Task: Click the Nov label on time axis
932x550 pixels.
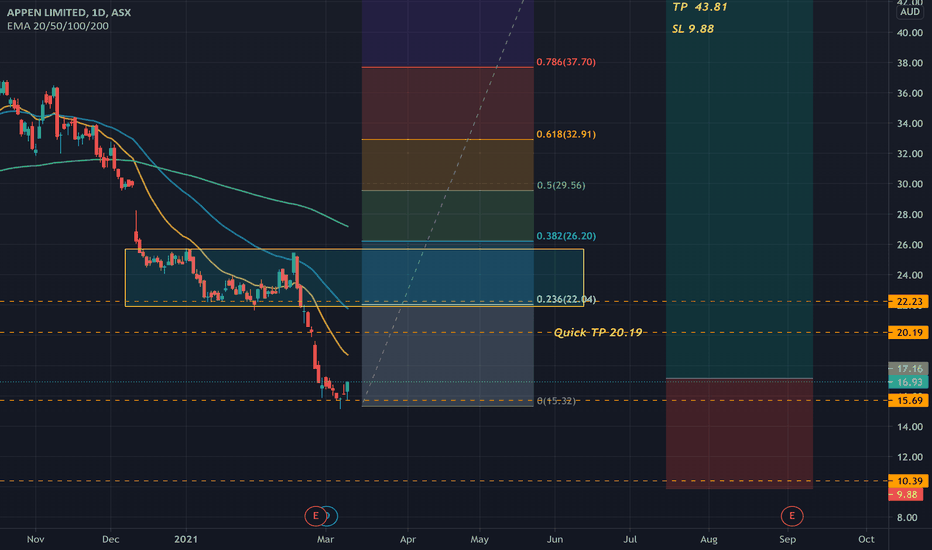Action: click(x=36, y=539)
